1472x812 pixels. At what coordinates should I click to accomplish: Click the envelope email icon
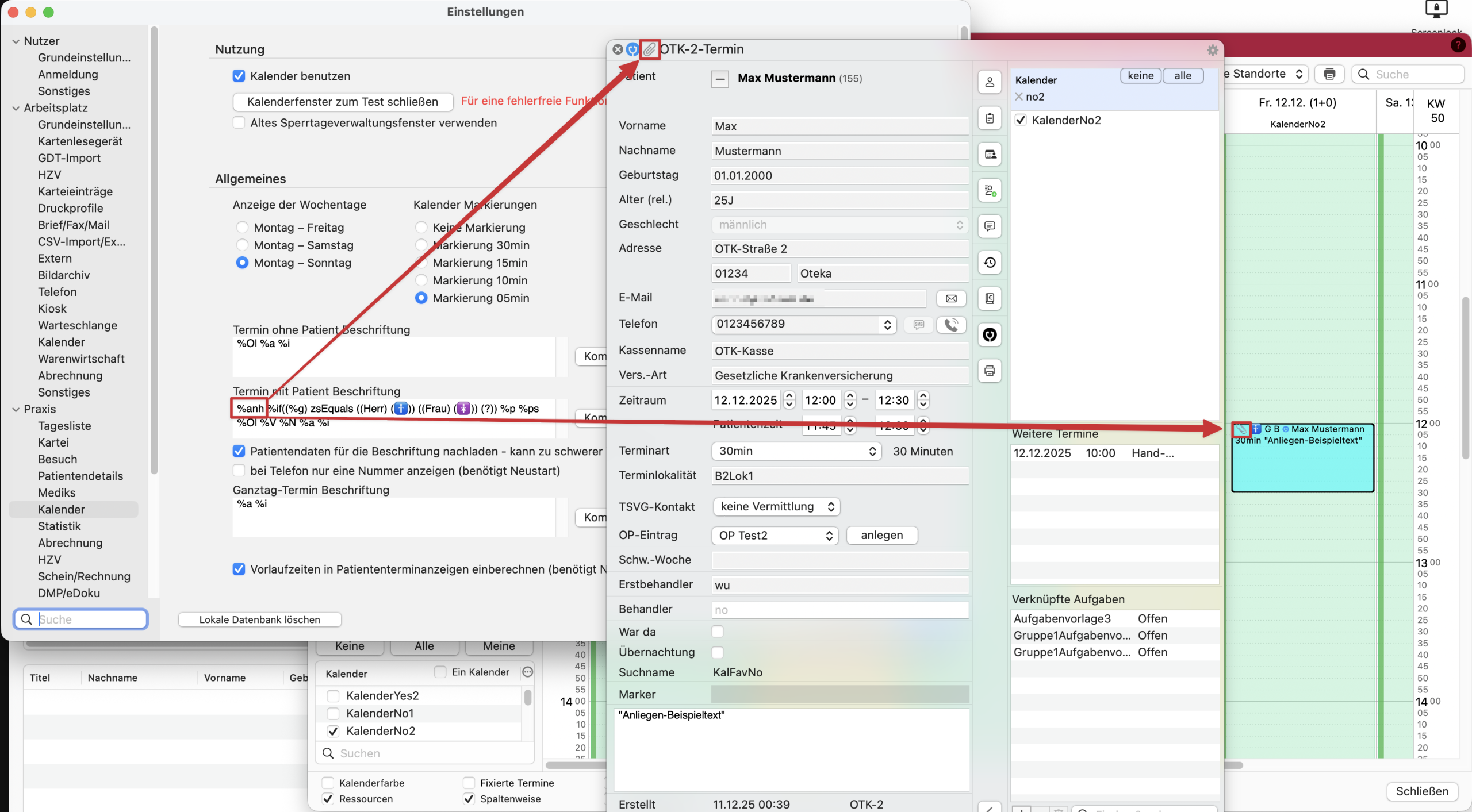(x=951, y=298)
